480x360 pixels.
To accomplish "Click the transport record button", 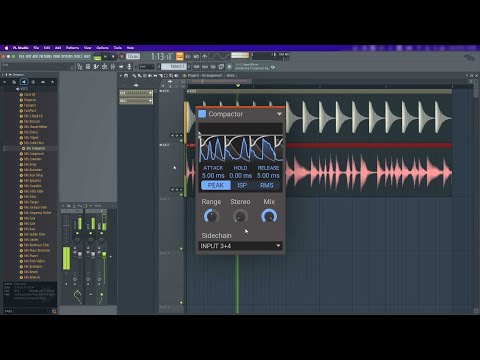I will (122, 57).
